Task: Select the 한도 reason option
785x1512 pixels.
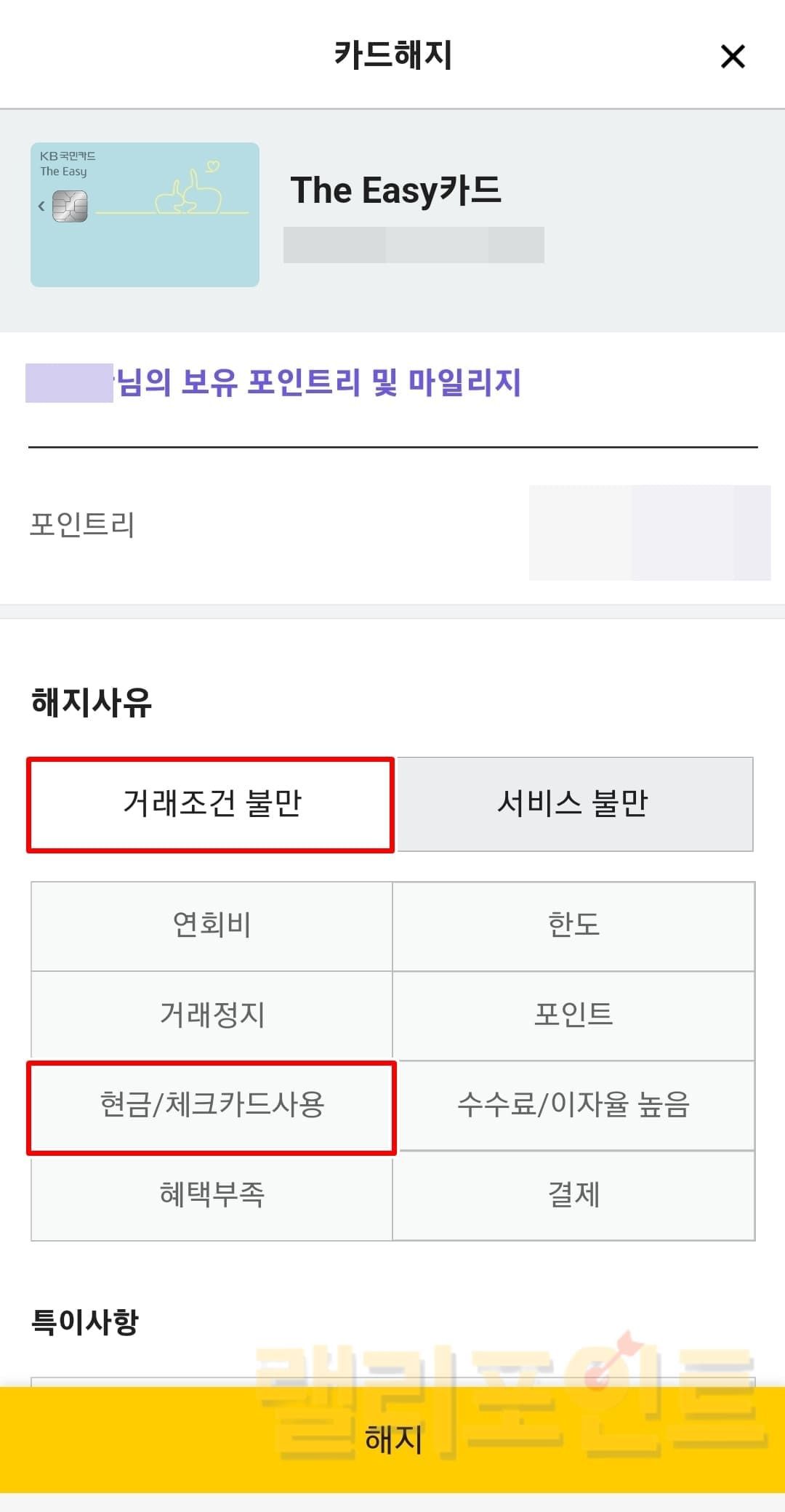Action: [573, 925]
